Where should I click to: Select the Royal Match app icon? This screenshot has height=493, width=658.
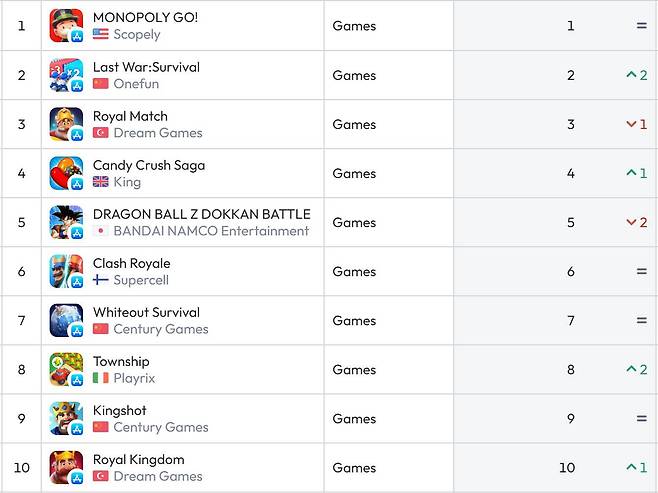click(x=66, y=124)
